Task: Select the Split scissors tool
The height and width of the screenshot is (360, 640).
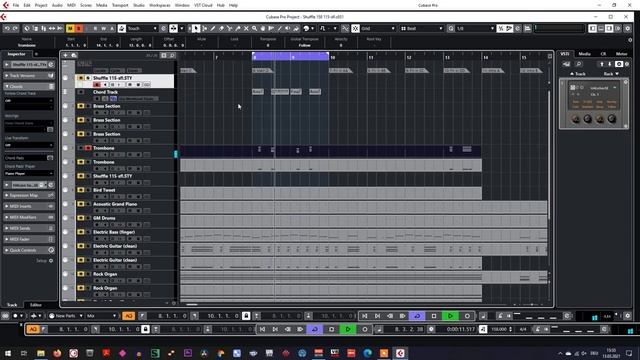Action: pos(229,28)
